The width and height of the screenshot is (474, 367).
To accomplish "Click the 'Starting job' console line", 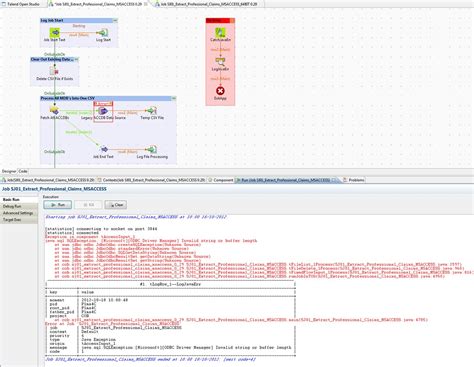I will pos(136,217).
